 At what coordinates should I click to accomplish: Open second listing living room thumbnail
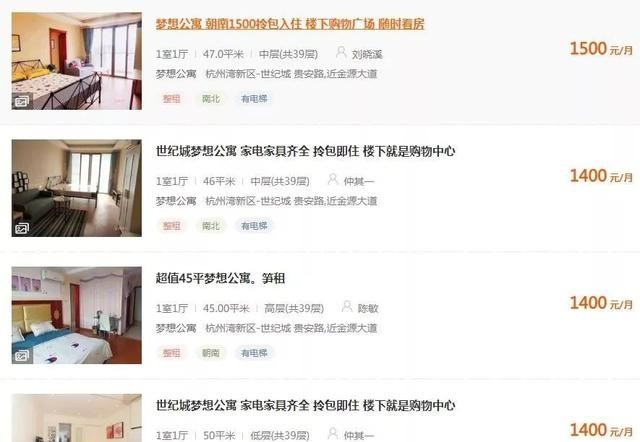[77, 188]
